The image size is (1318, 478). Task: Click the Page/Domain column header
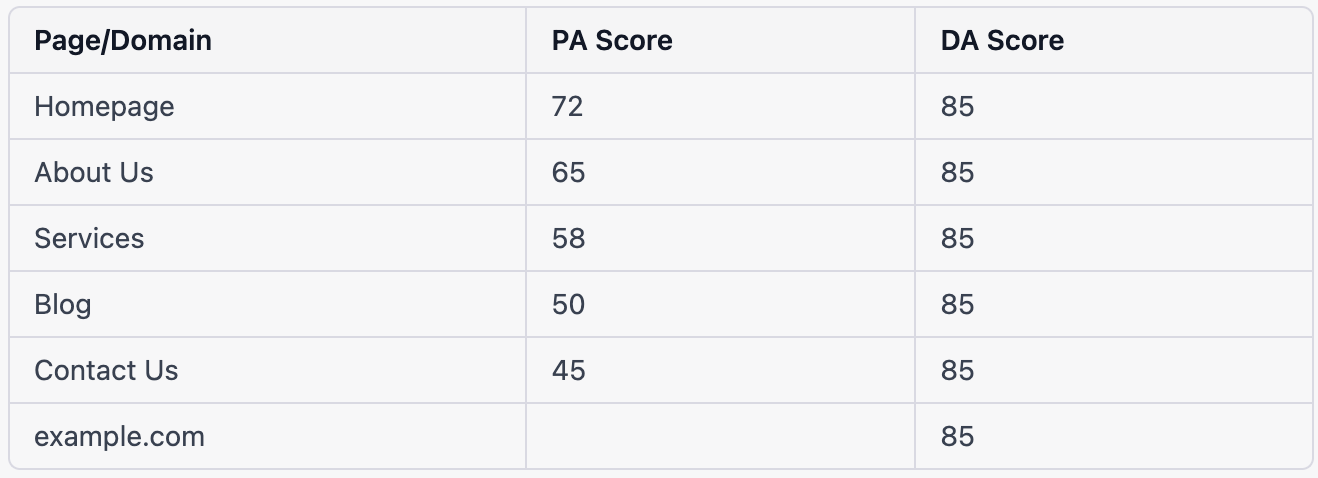(x=123, y=41)
